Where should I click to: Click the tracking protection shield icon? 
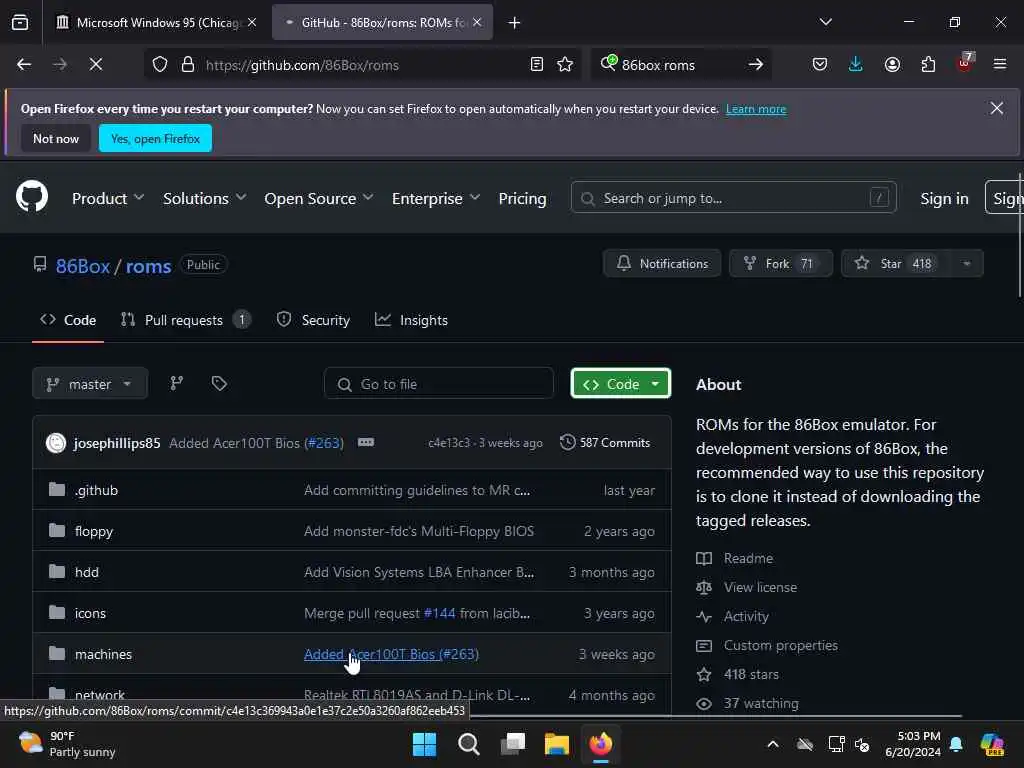160,65
